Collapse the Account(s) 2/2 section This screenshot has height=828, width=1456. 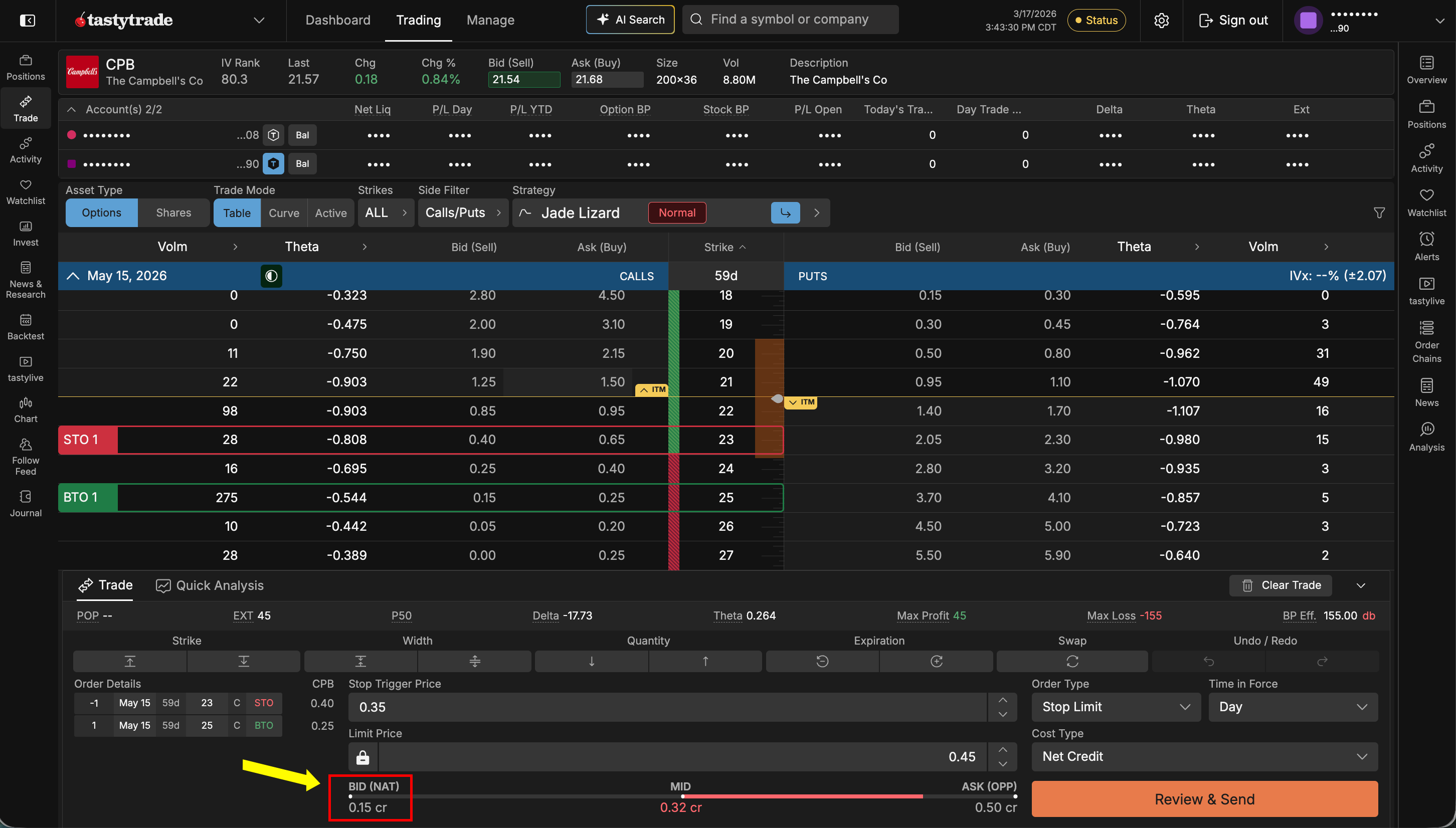71,109
